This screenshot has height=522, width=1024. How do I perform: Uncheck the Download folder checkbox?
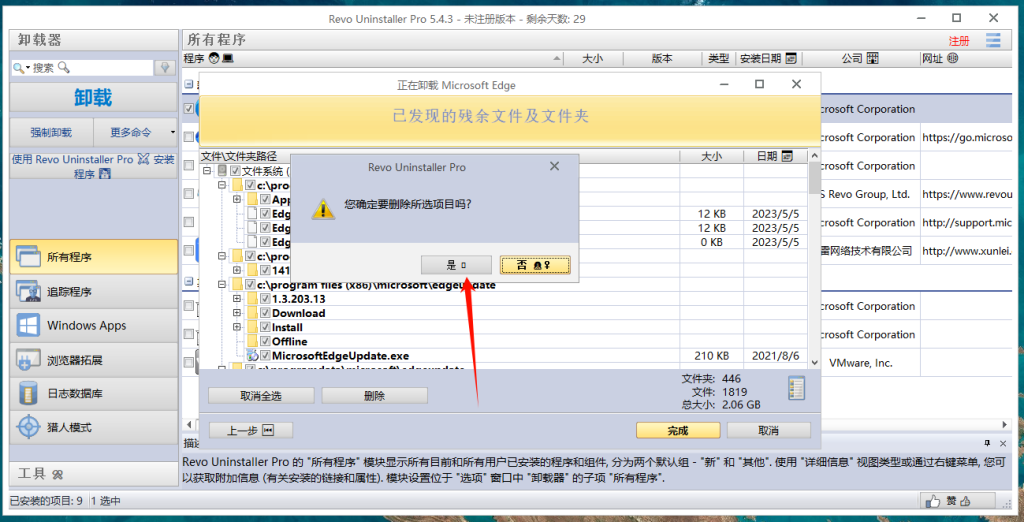(264, 313)
